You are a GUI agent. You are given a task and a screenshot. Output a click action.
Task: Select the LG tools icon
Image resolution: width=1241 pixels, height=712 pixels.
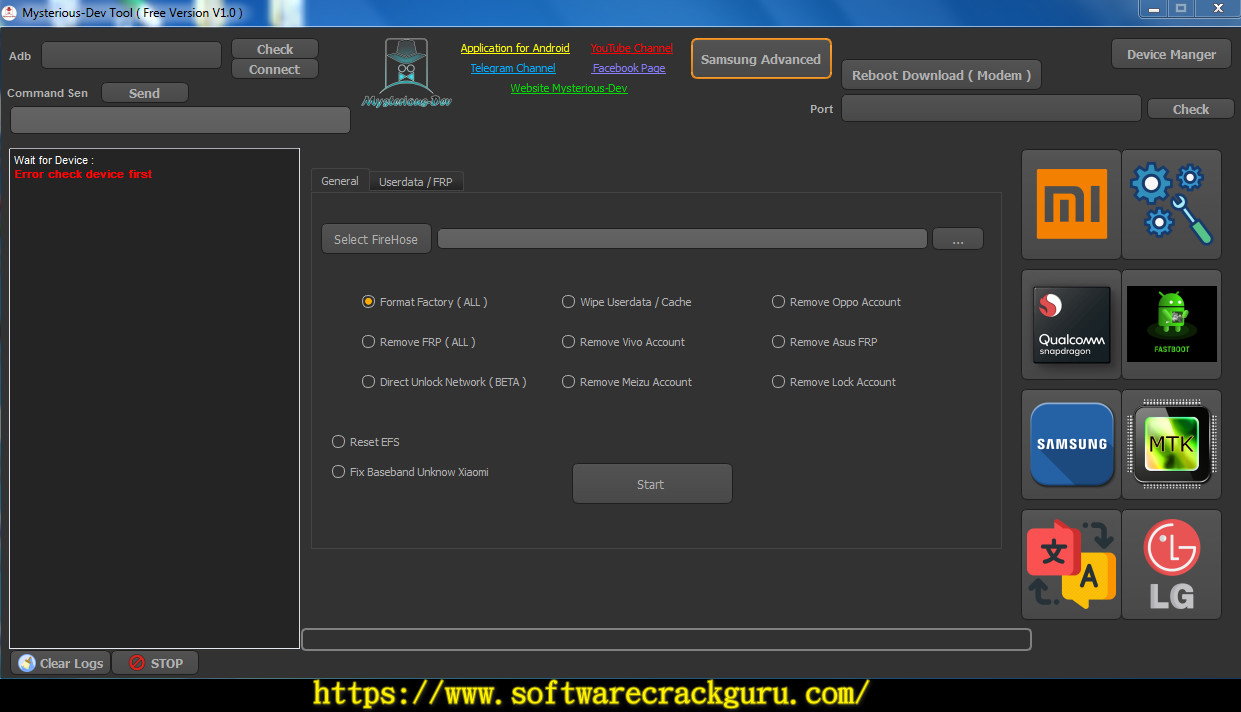point(1171,564)
